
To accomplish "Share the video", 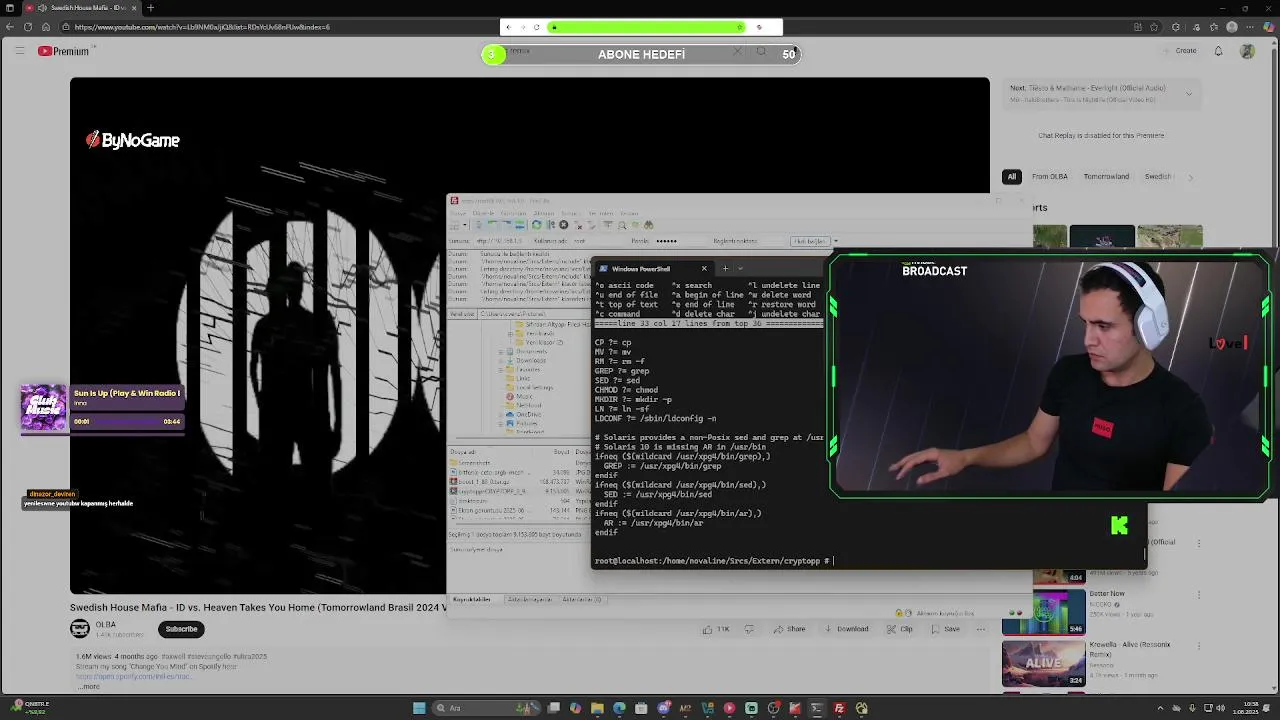I will pos(789,629).
